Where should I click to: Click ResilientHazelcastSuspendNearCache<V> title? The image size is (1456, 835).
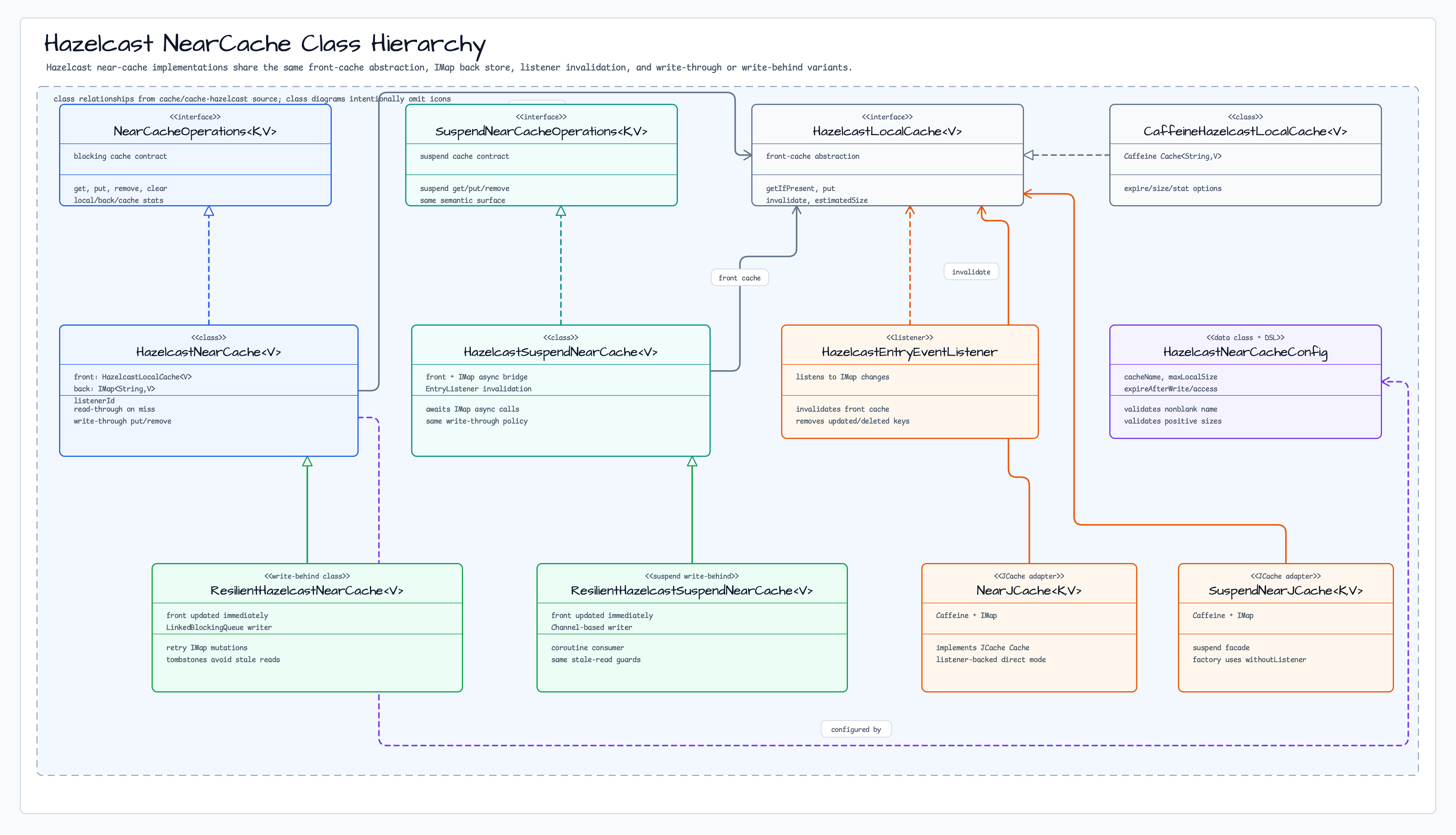[x=691, y=591]
